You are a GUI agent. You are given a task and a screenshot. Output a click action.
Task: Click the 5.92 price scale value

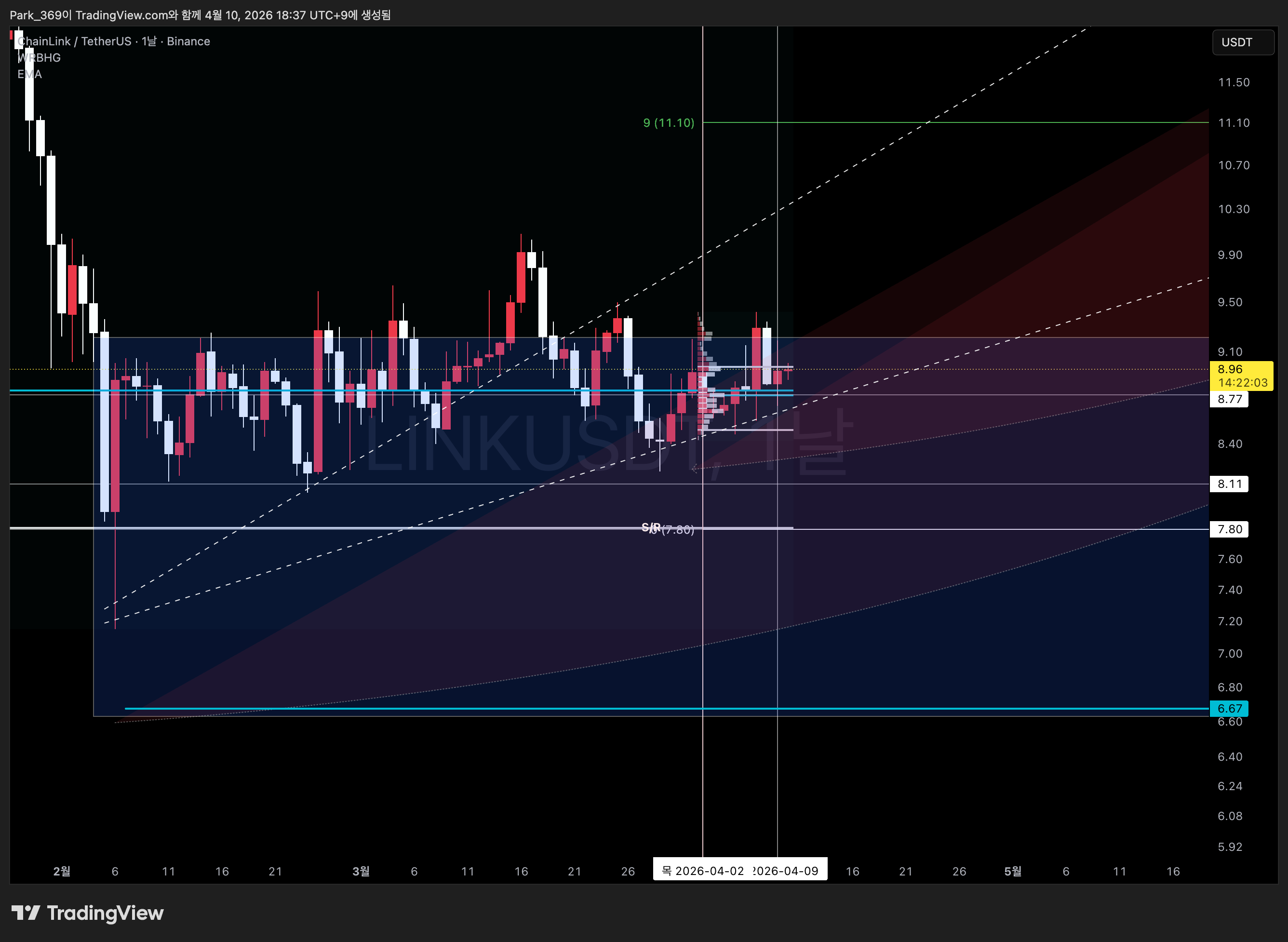point(1230,847)
